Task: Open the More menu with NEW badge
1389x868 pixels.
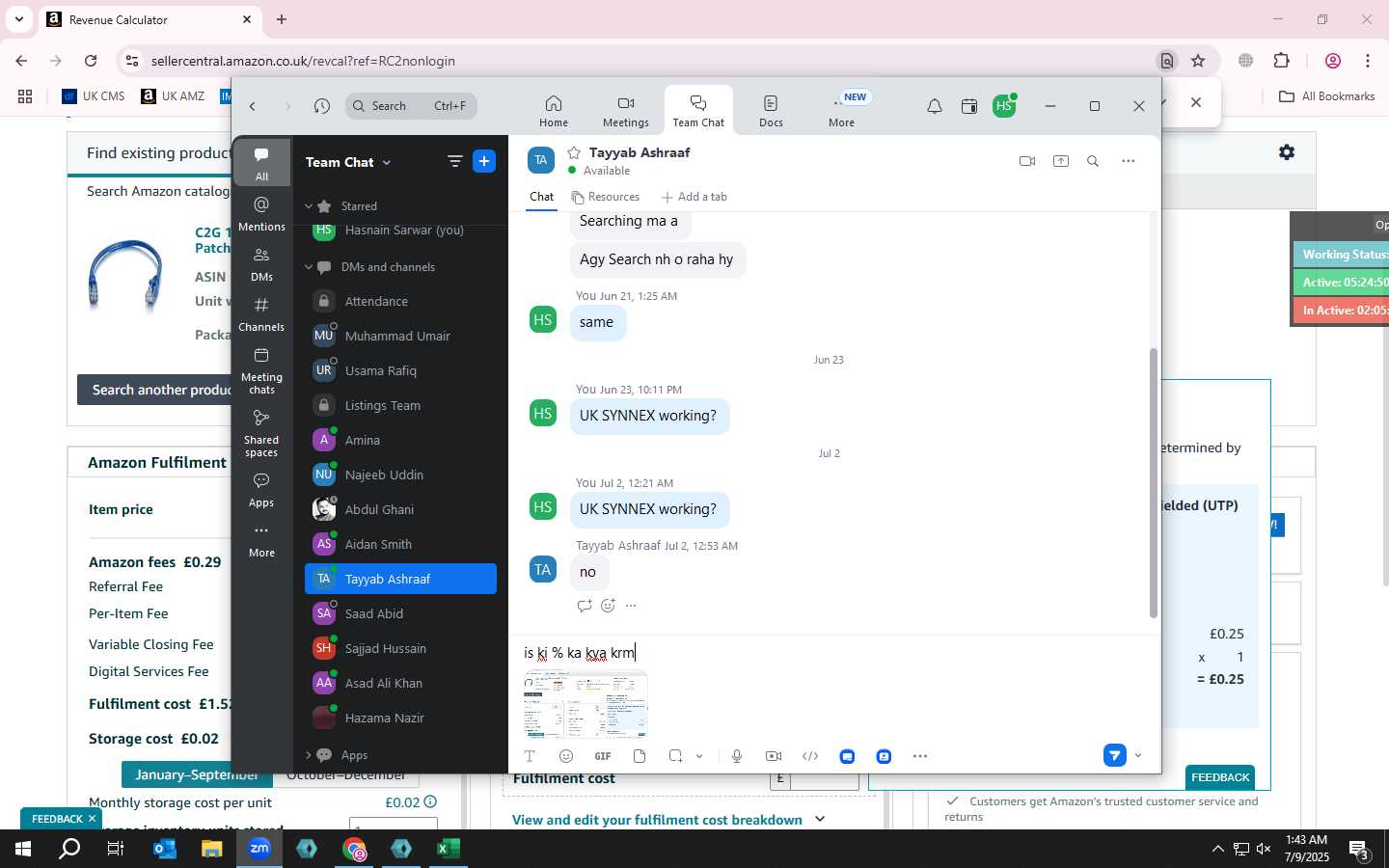Action: [x=842, y=111]
